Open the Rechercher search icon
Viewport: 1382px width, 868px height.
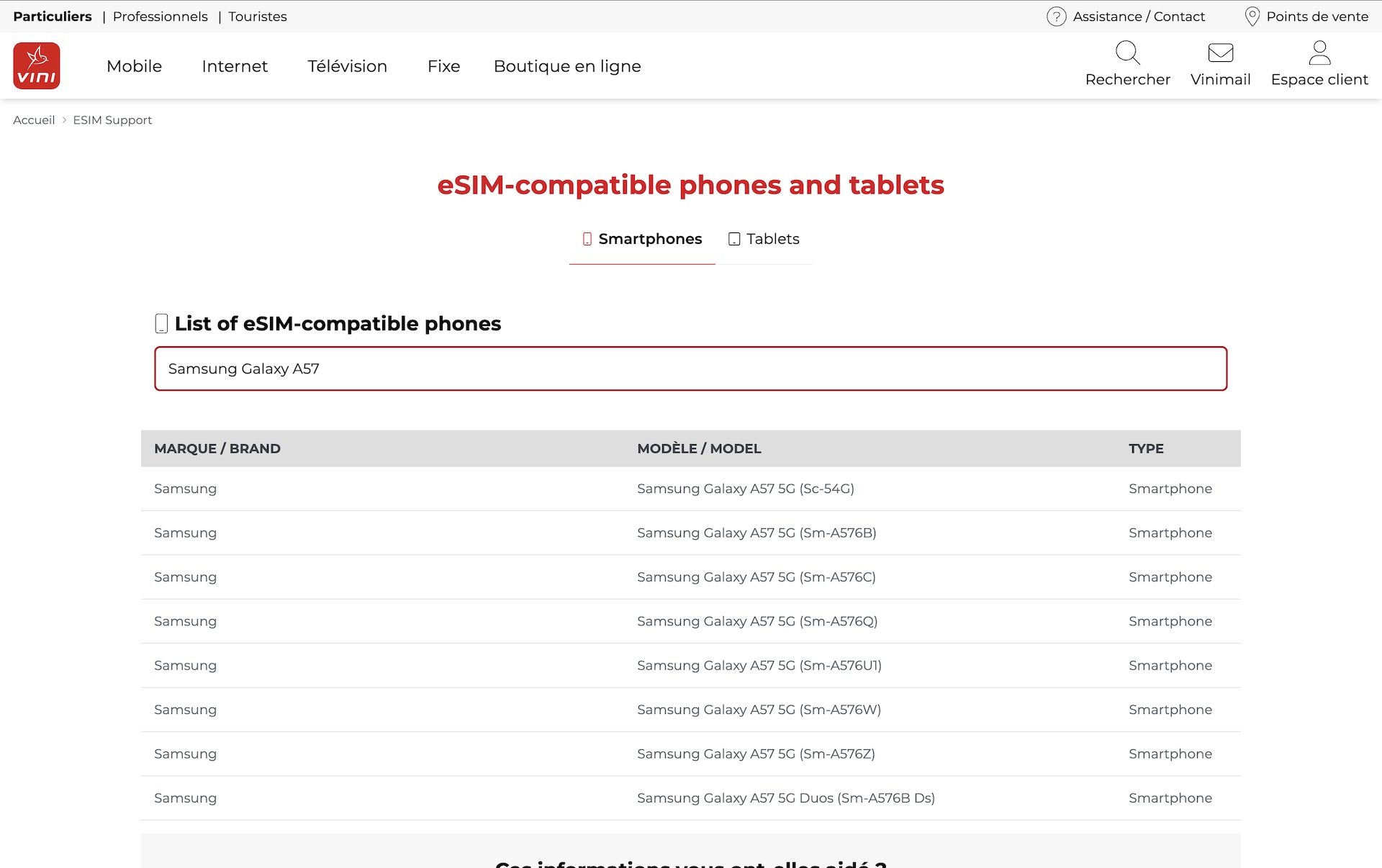coord(1127,53)
